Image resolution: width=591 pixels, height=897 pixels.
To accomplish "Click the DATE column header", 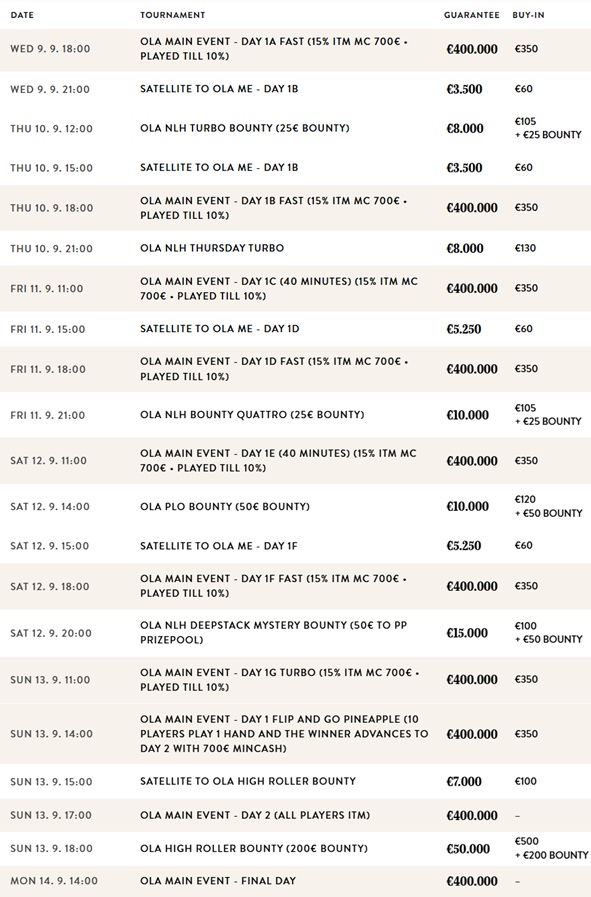I will (x=22, y=15).
